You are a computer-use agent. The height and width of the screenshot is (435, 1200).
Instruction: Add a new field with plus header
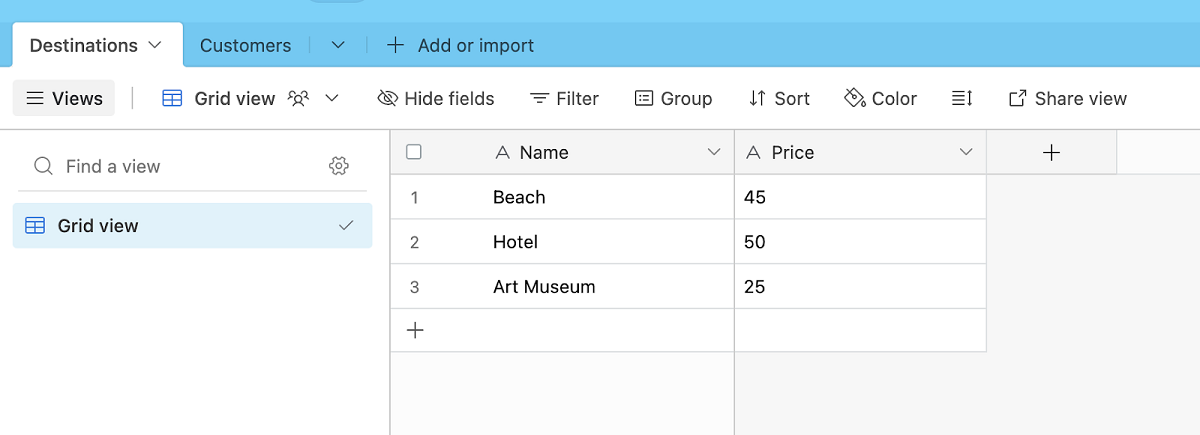tap(1051, 152)
